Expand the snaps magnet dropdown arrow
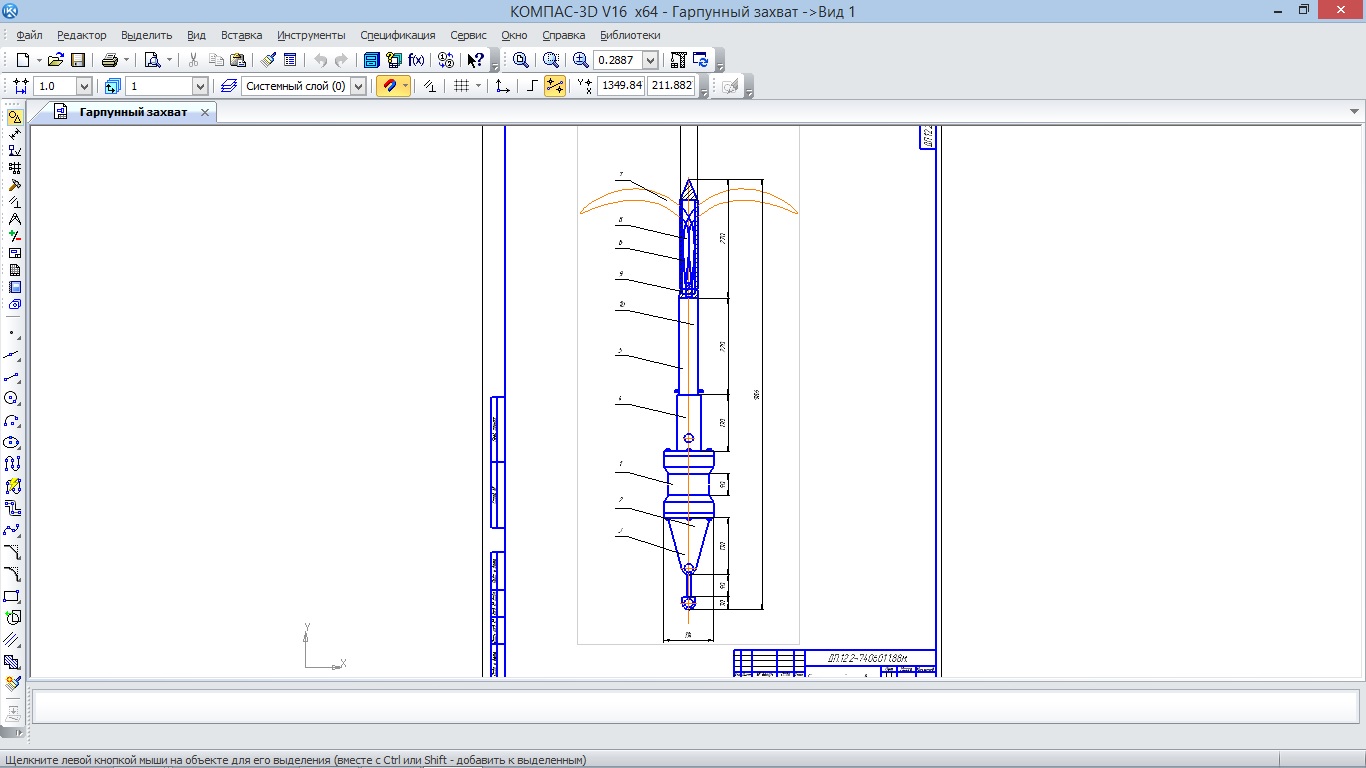 405,86
